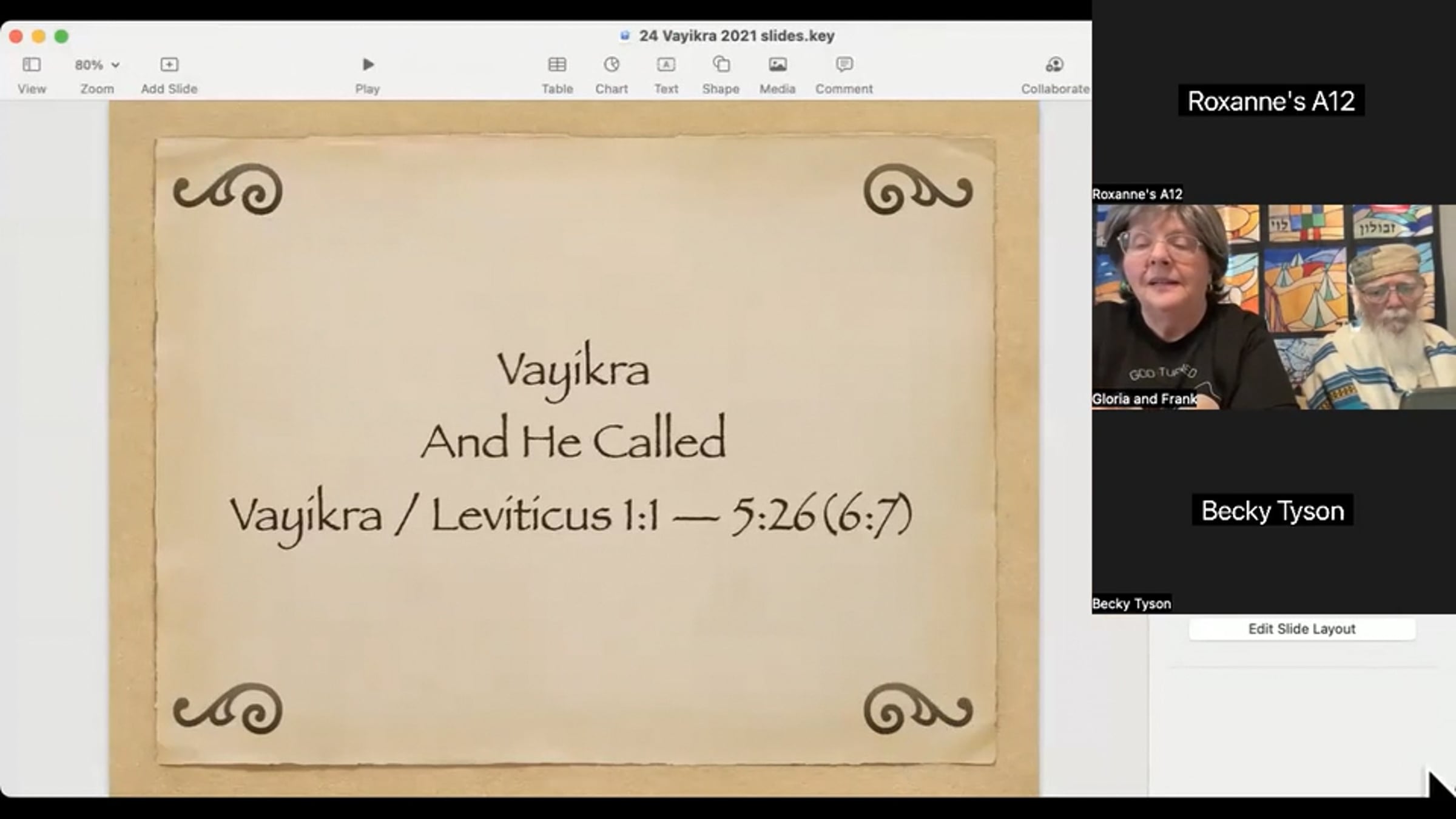1456x819 pixels.
Task: Click the Add Slide icon
Action: coord(169,65)
